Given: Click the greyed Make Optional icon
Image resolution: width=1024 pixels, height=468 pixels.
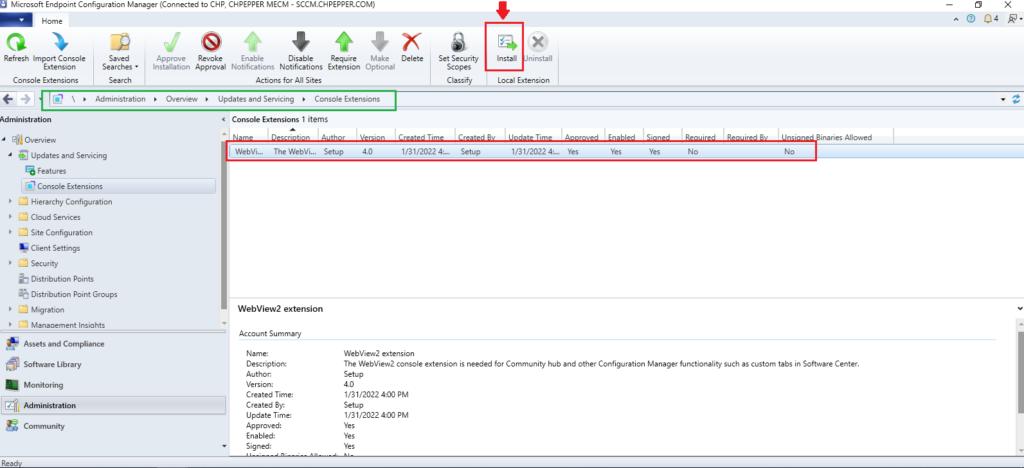Looking at the screenshot, I should (379, 43).
